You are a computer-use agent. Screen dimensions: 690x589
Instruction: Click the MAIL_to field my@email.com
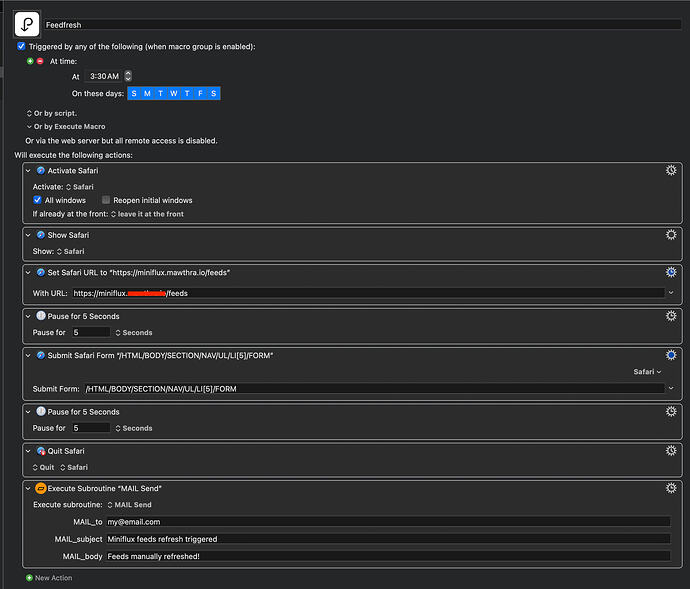coord(388,522)
